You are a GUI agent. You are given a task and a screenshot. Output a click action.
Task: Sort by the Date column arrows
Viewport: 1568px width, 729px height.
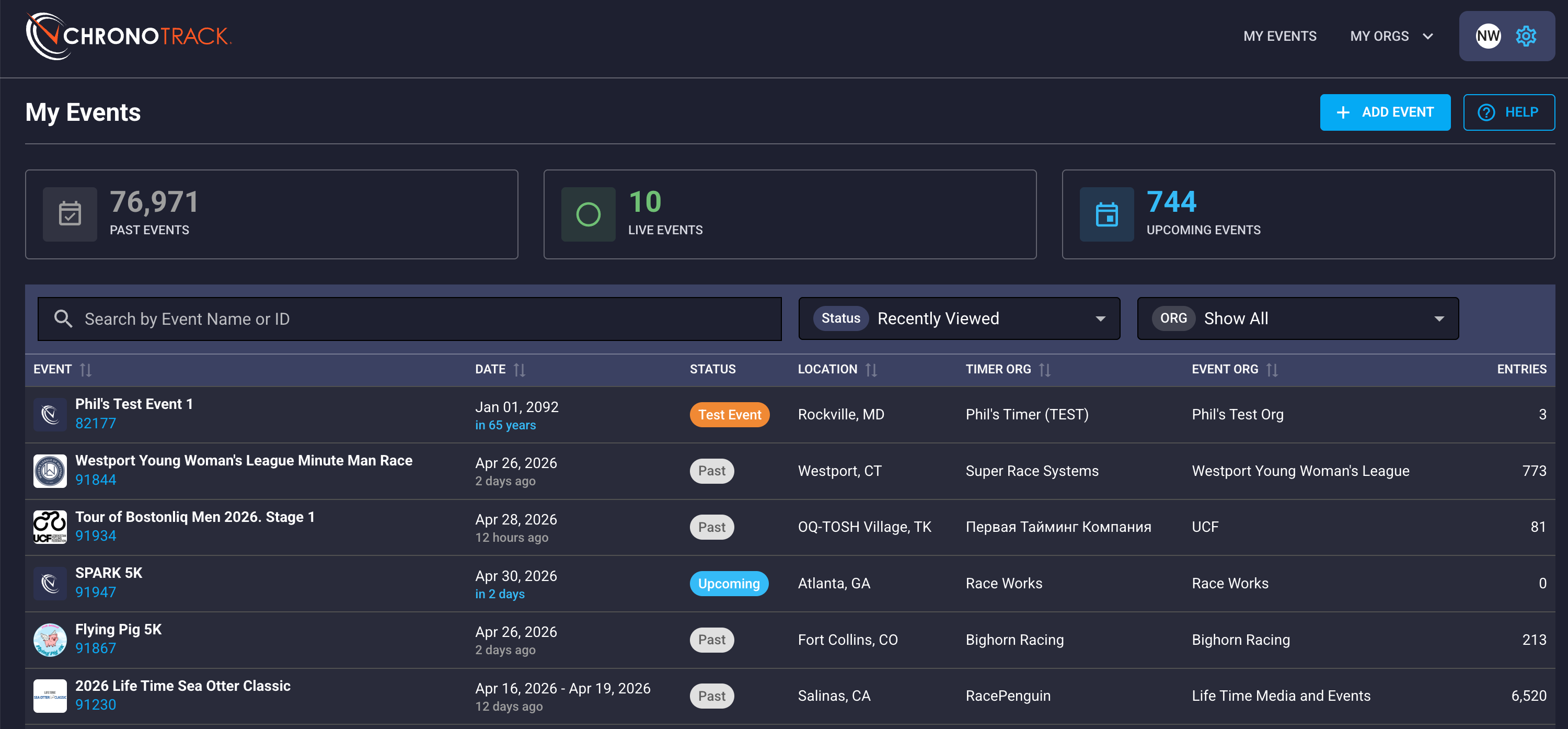(519, 370)
